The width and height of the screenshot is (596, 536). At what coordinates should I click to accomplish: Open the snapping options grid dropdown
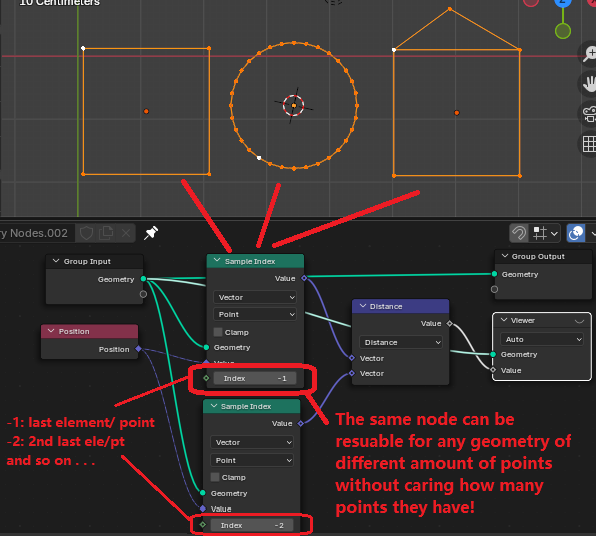point(545,233)
